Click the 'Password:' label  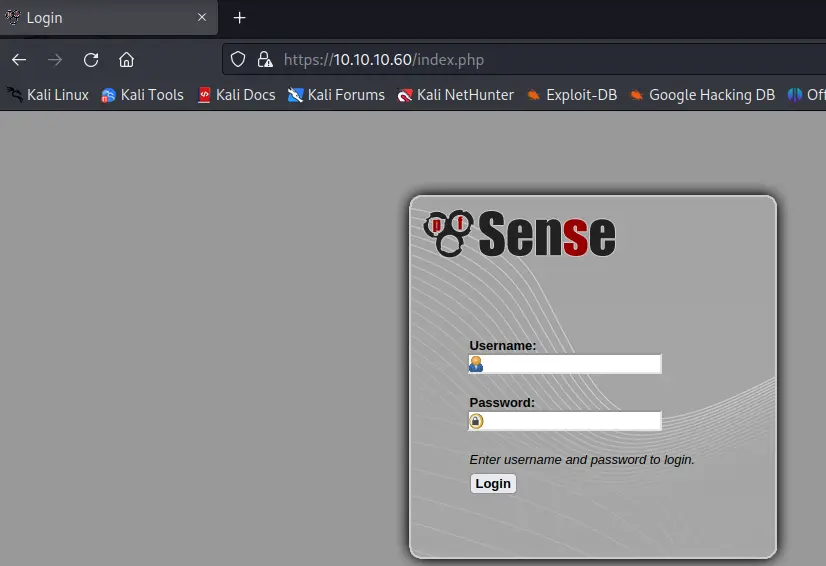coord(502,403)
